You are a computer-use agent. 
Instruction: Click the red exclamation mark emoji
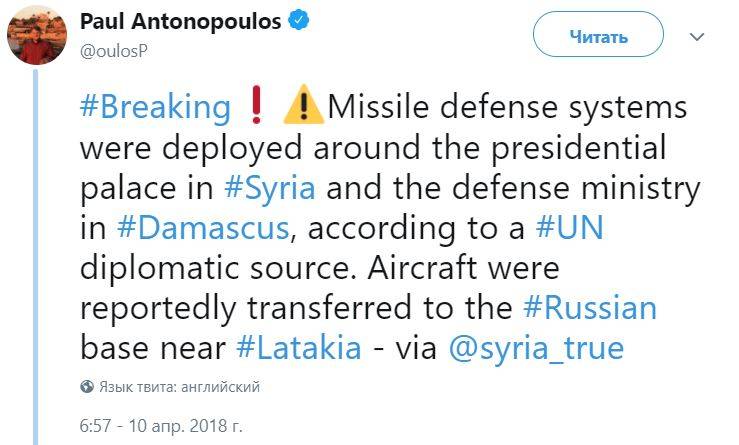256,107
